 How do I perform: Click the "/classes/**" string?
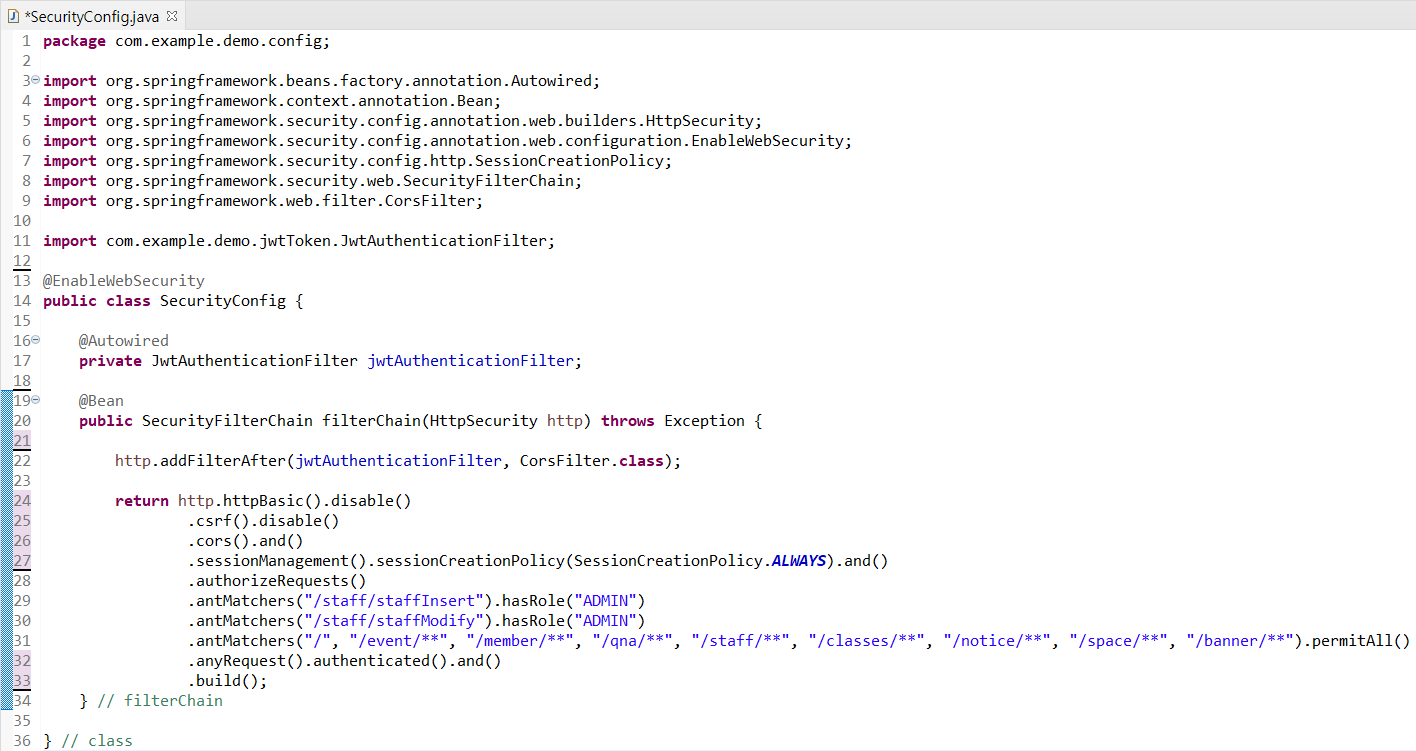pos(867,641)
